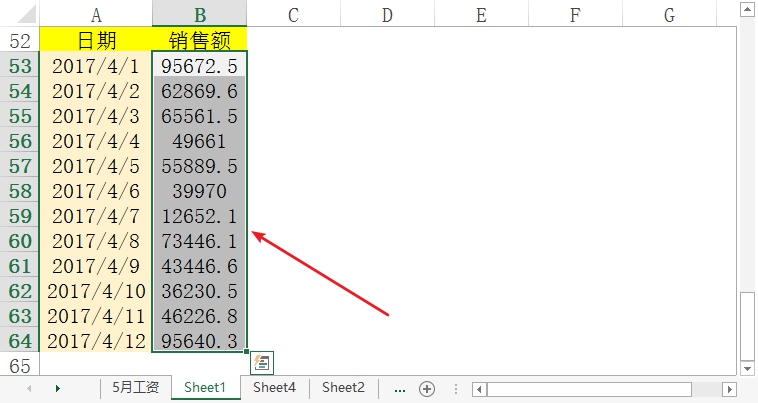Click the horizontal scrollbar right arrow
Screen dimensions: 758x403
pos(729,389)
